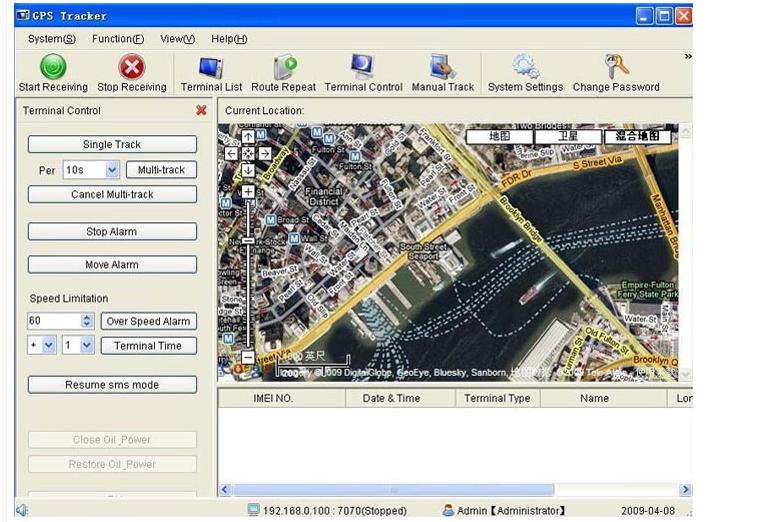Open Terminal Control toolbar icon
This screenshot has width=769, height=522.
(363, 67)
